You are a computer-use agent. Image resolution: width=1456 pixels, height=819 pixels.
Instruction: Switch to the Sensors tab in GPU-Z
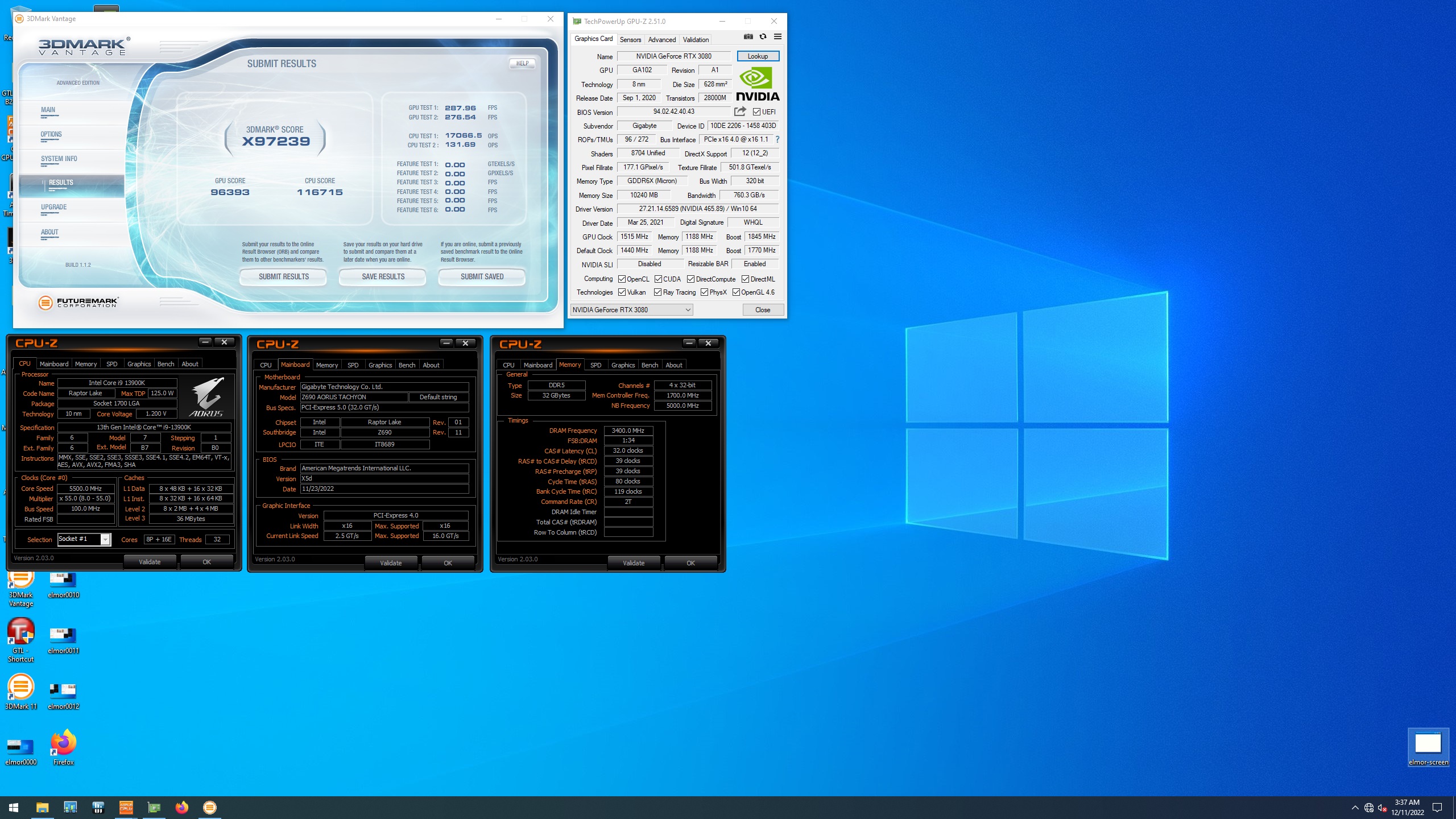630,39
